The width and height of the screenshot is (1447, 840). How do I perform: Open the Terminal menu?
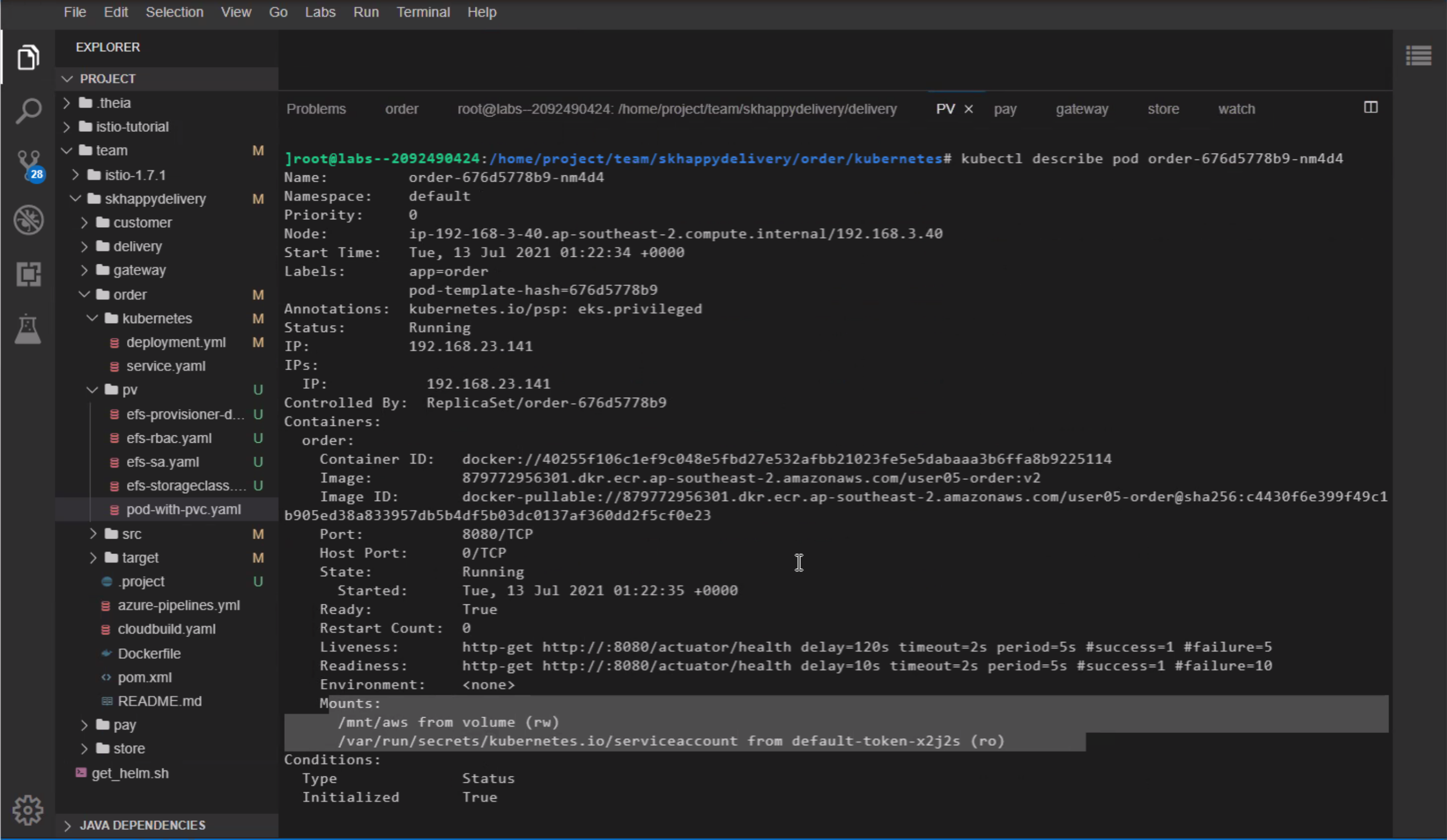[423, 12]
